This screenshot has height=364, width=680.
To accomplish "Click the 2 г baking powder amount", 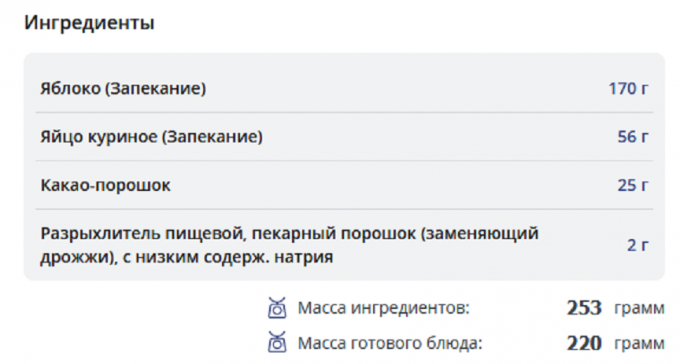I will (638, 245).
